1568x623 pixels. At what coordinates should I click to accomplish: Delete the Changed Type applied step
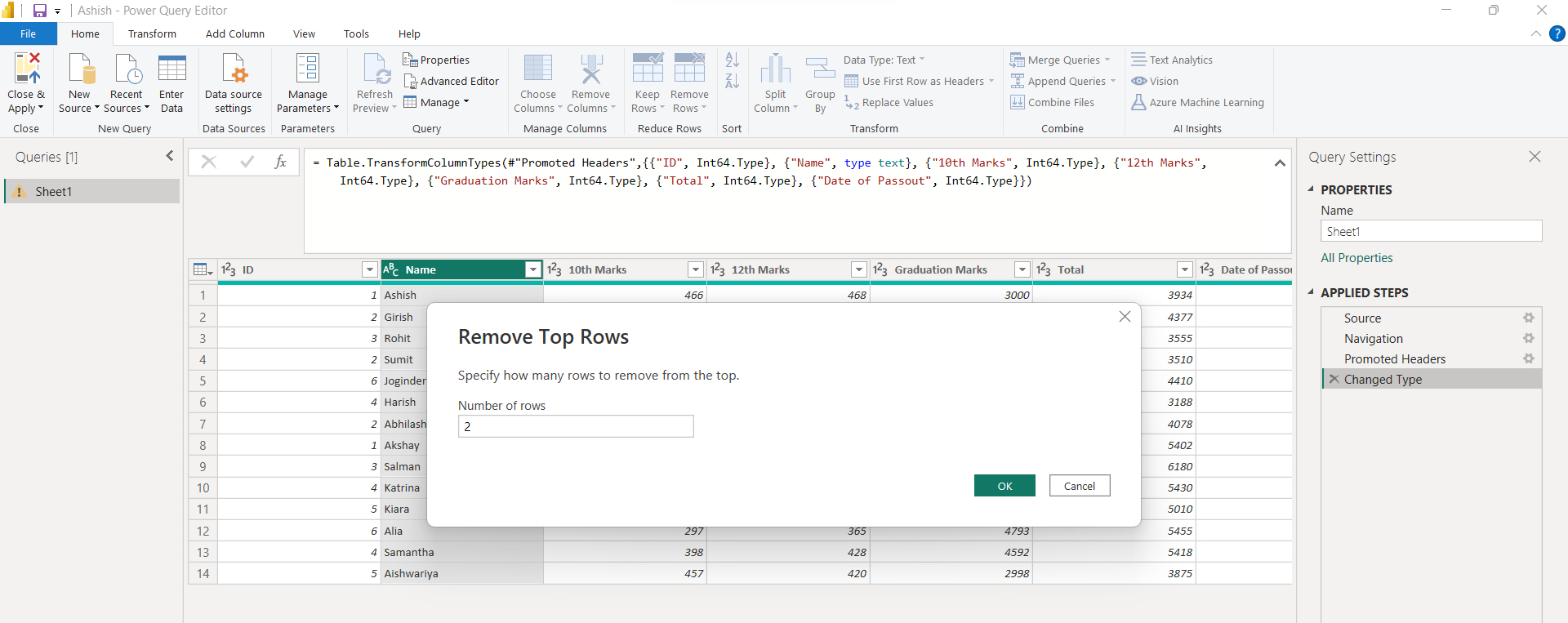[x=1334, y=379]
